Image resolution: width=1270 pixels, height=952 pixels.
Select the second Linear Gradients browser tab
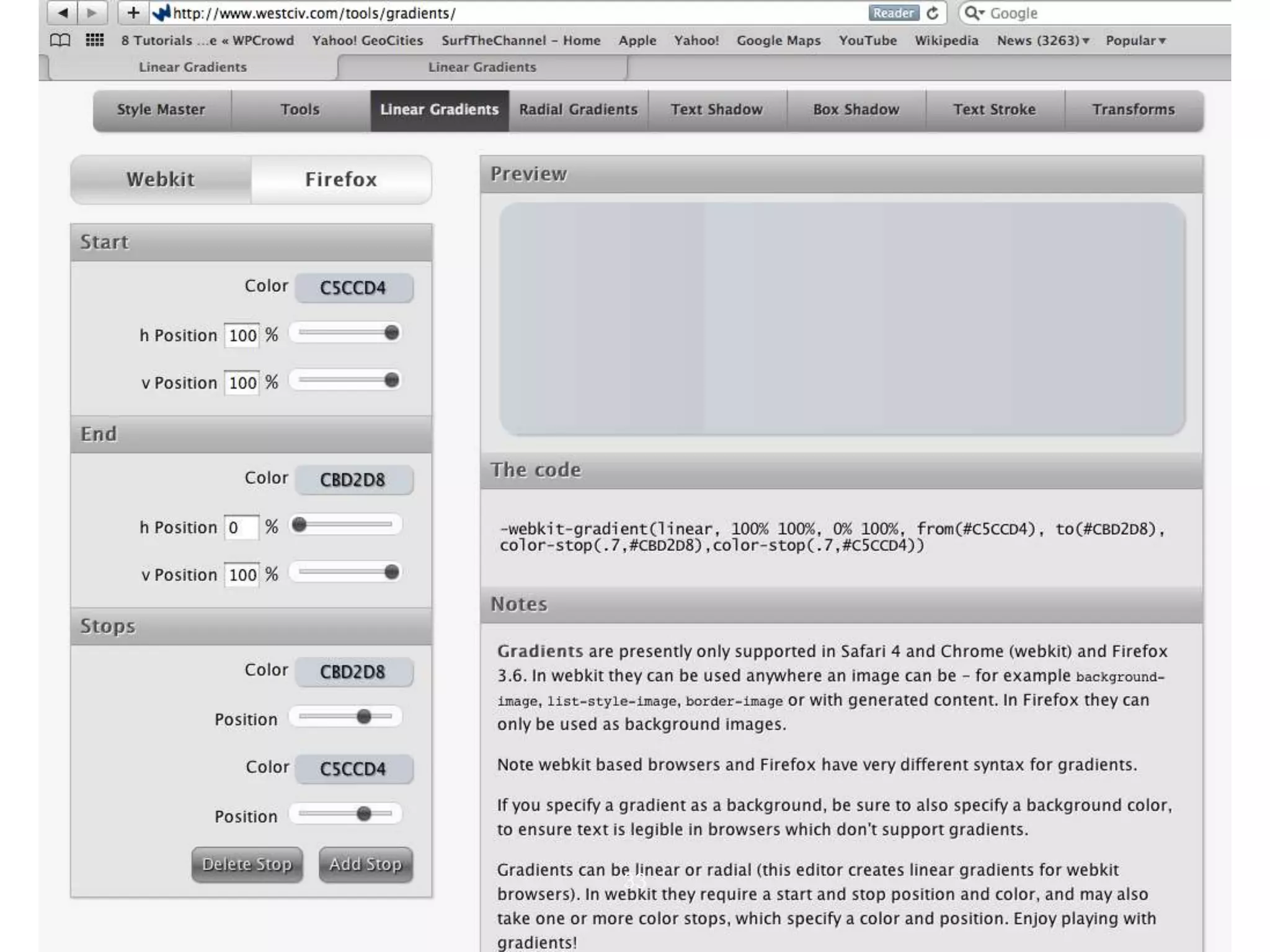point(482,67)
